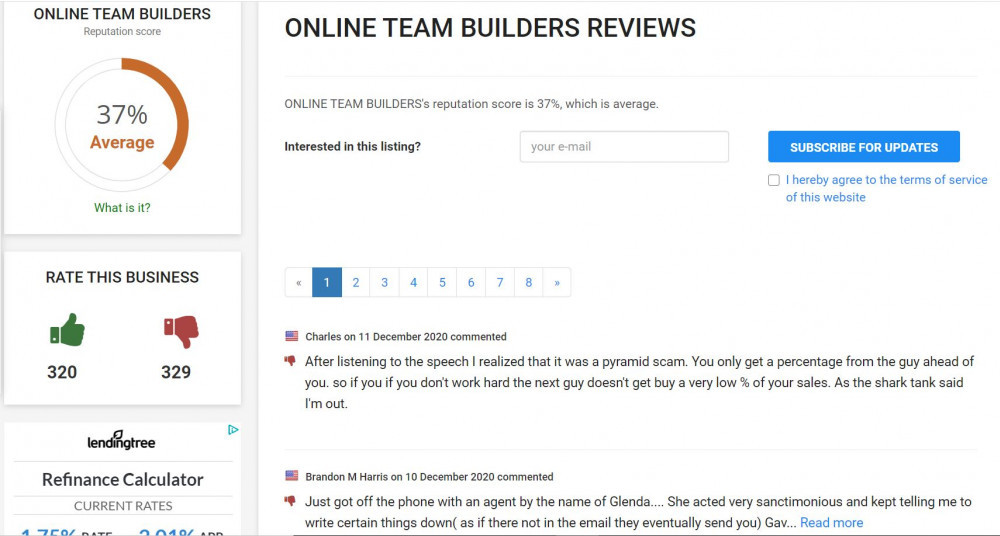Open page 6 of reviews
This screenshot has width=1000, height=536.
tap(471, 283)
